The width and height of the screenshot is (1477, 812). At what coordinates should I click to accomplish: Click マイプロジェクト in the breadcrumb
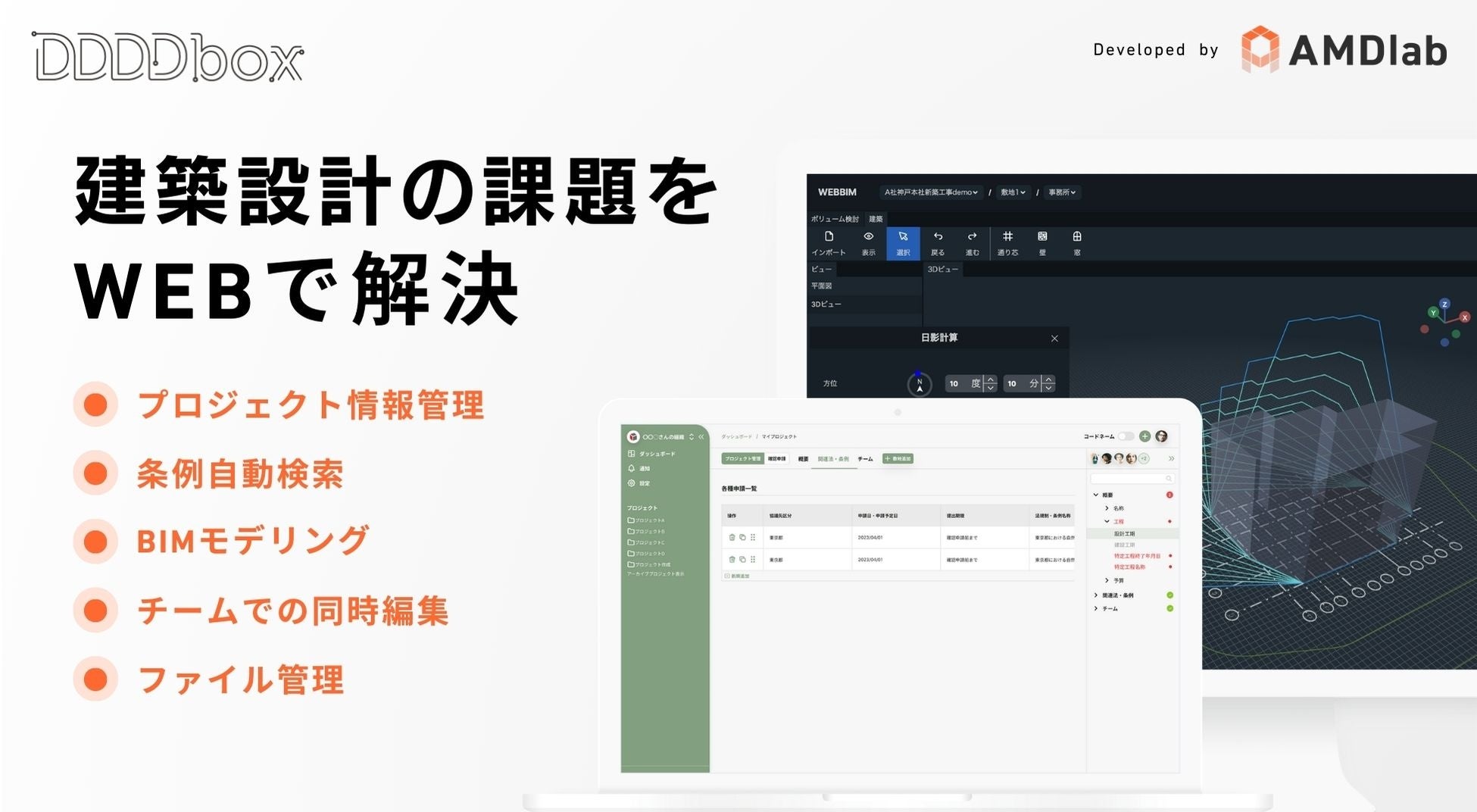(779, 436)
